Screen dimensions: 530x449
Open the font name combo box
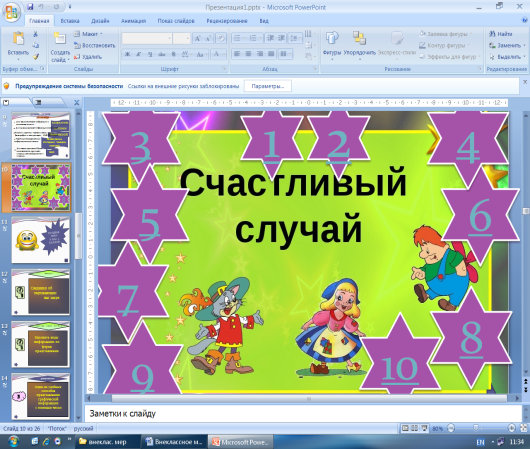pos(147,38)
